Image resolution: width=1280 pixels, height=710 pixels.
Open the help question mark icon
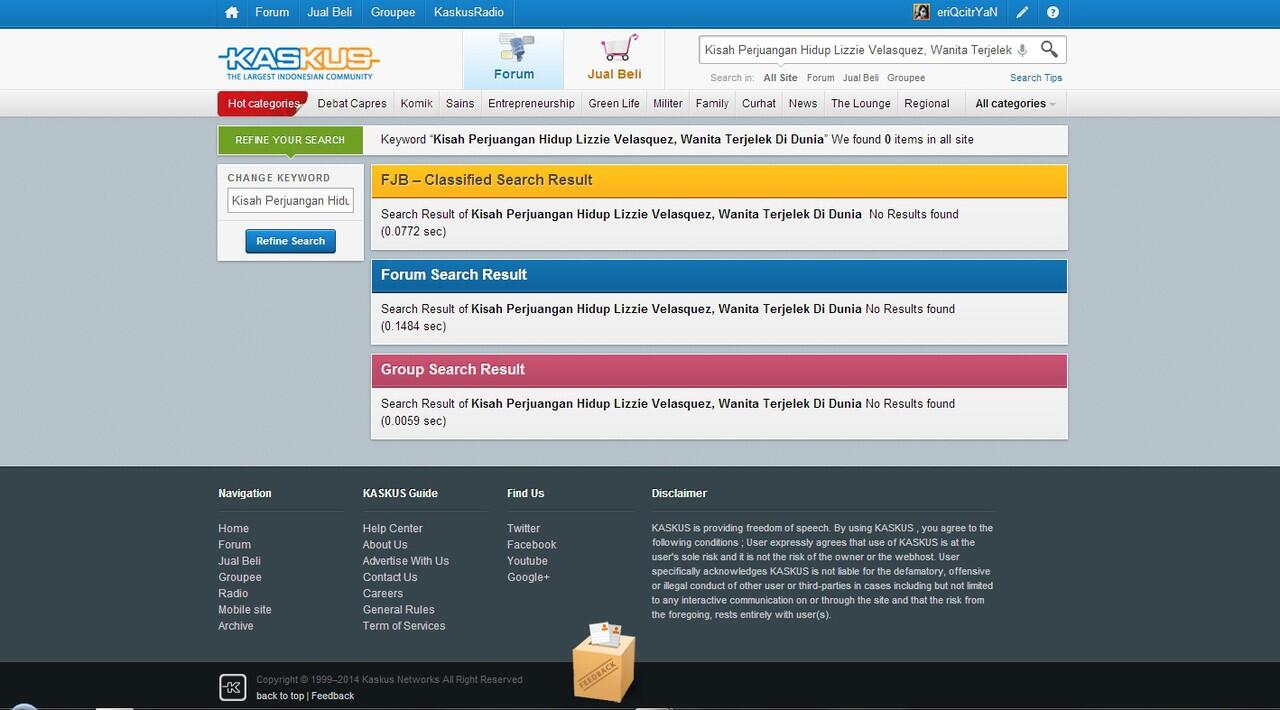(x=1053, y=13)
